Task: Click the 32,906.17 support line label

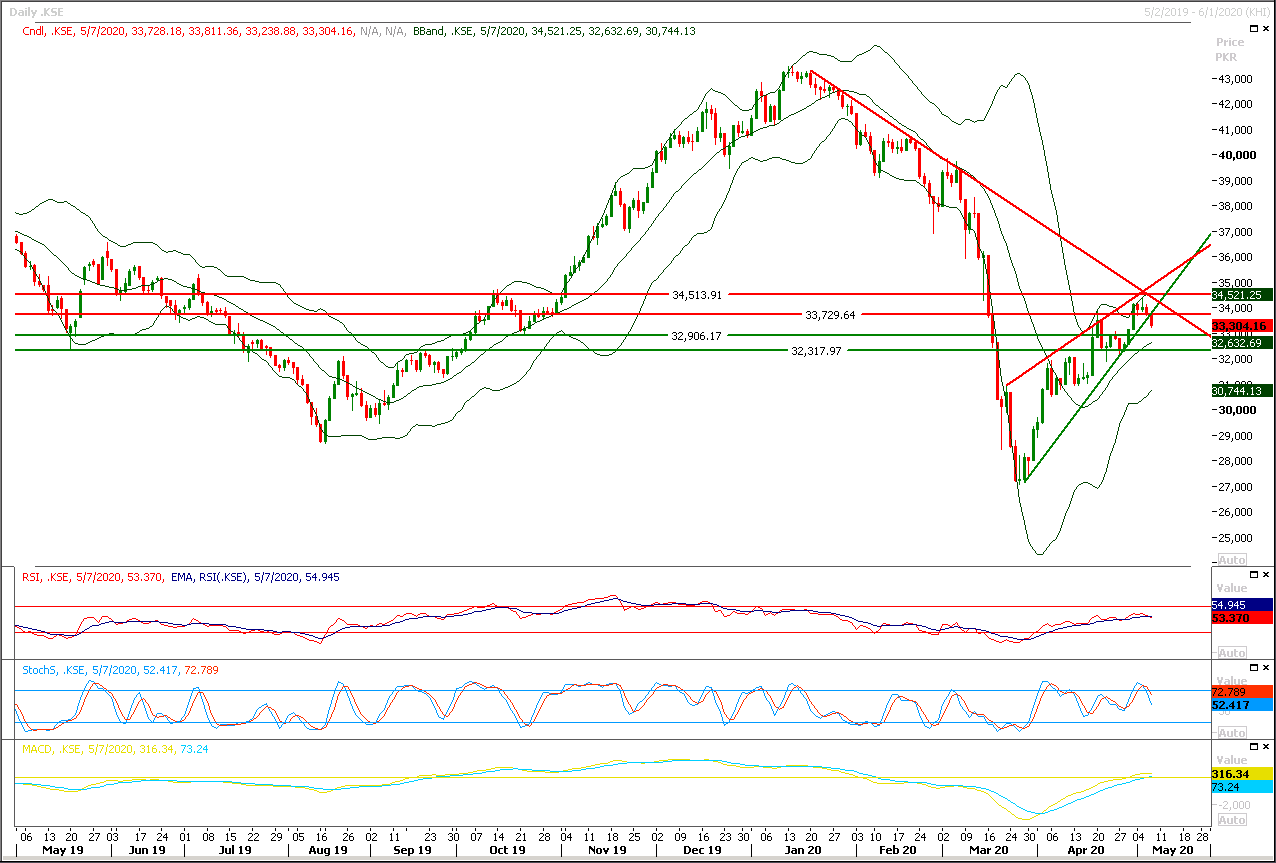Action: 695,336
